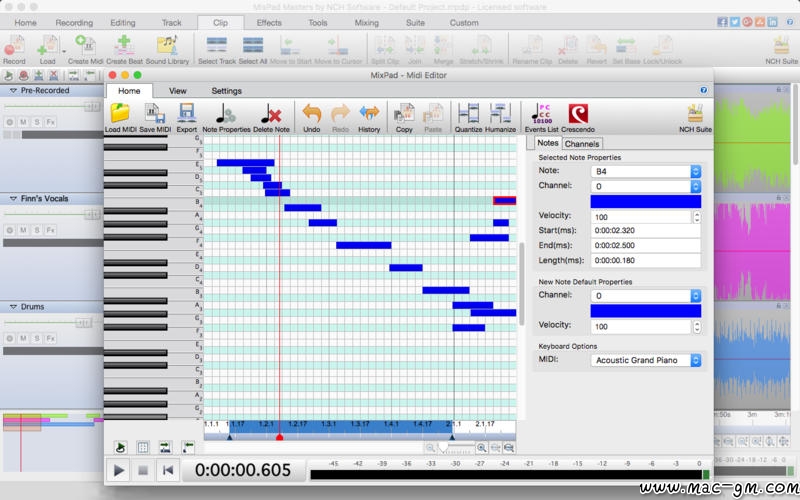Collapse the Pre-Recorded track
The image size is (800, 500).
[x=13, y=90]
